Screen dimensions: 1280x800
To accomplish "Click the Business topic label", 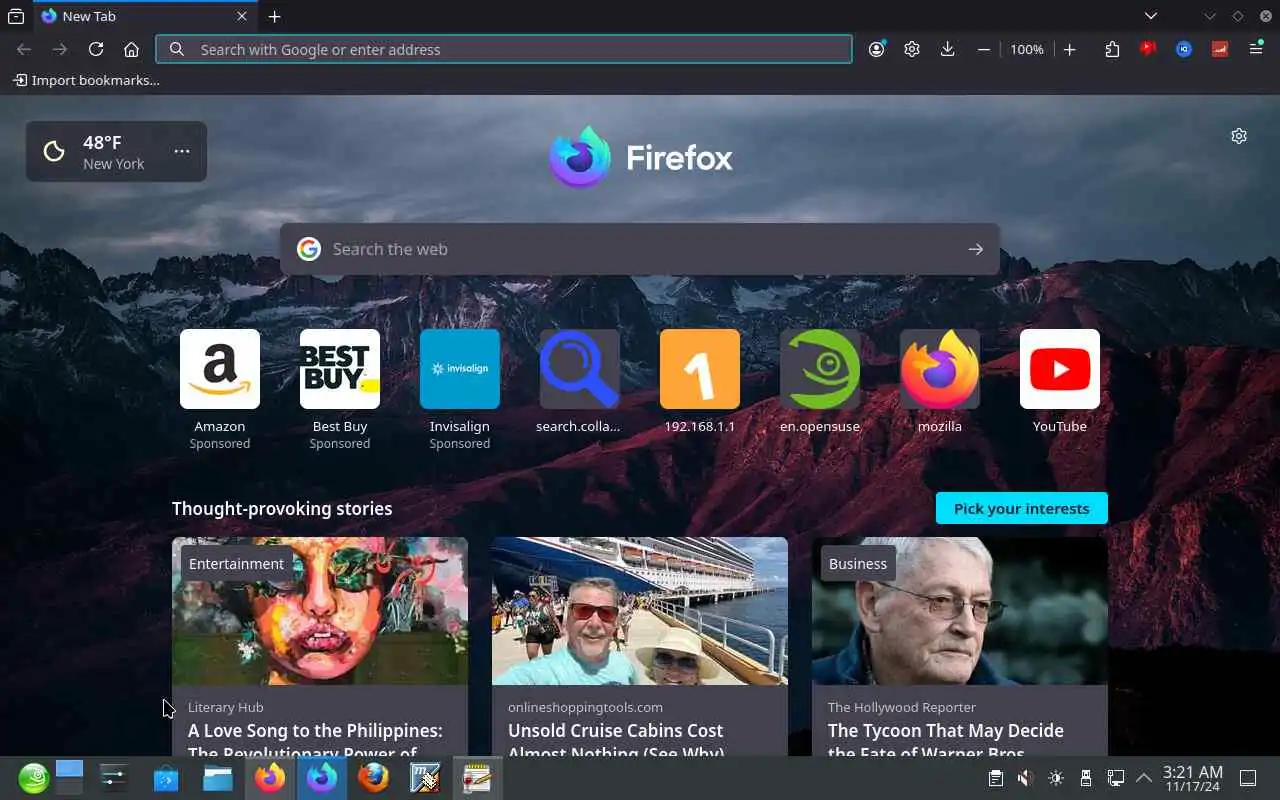I will click(x=858, y=563).
